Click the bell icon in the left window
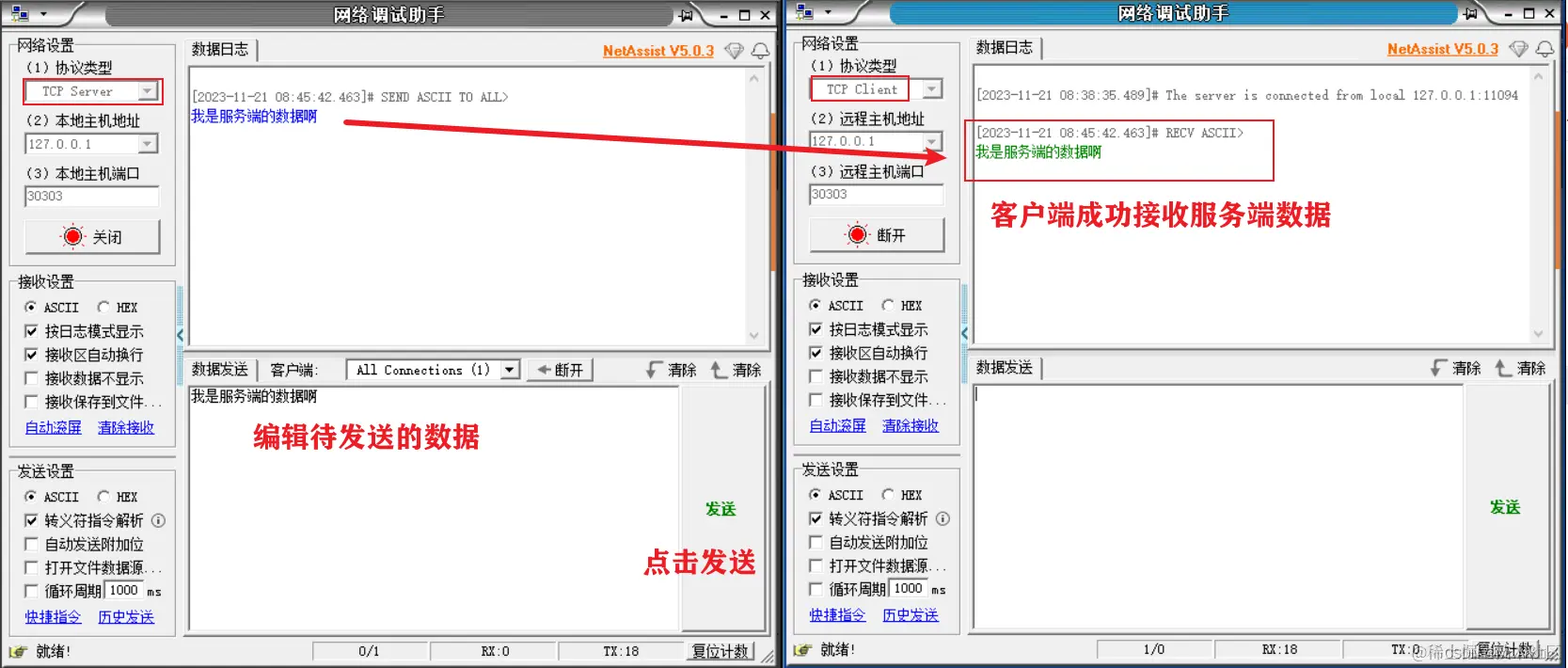 (760, 51)
